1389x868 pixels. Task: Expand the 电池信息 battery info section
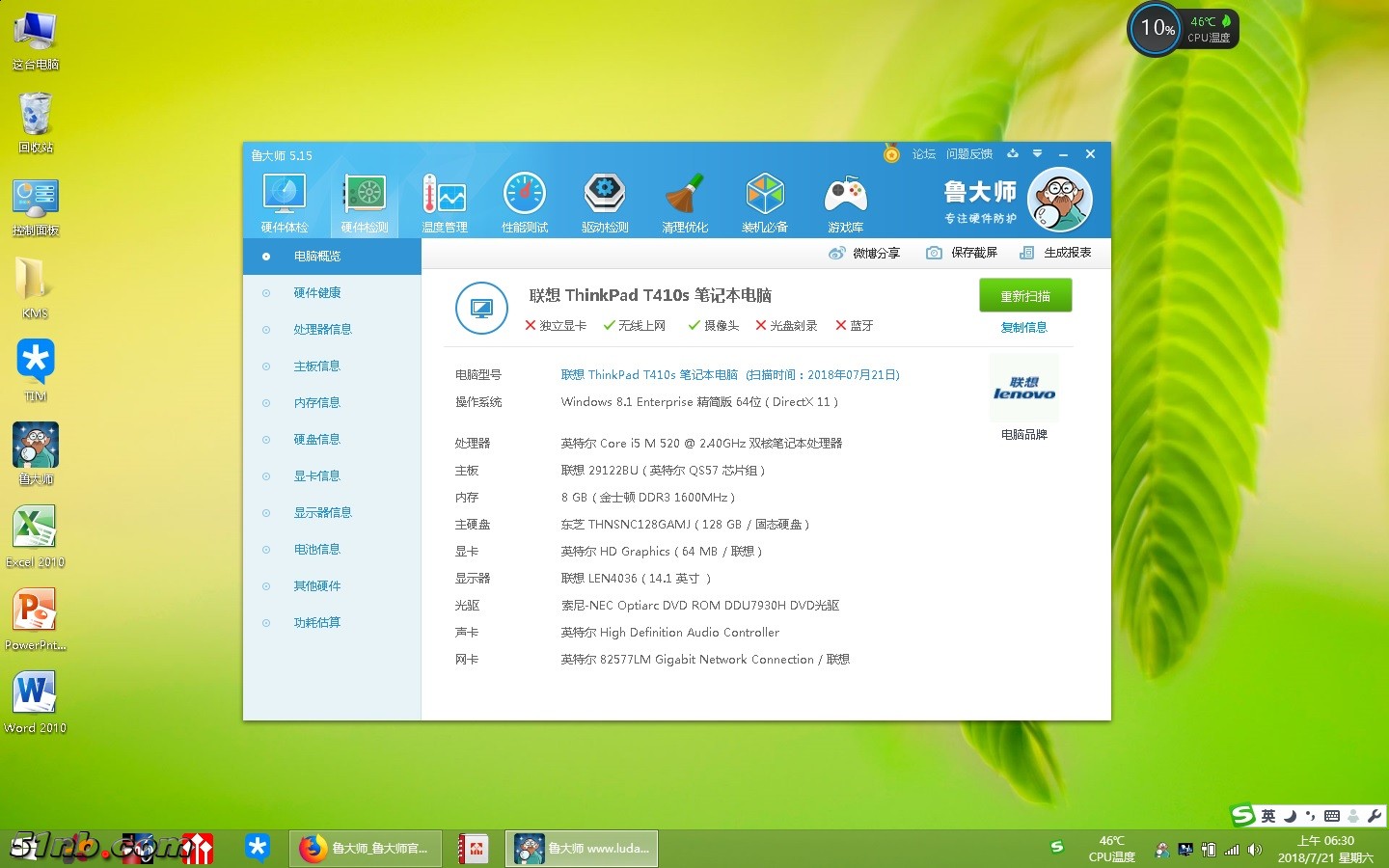coord(316,549)
